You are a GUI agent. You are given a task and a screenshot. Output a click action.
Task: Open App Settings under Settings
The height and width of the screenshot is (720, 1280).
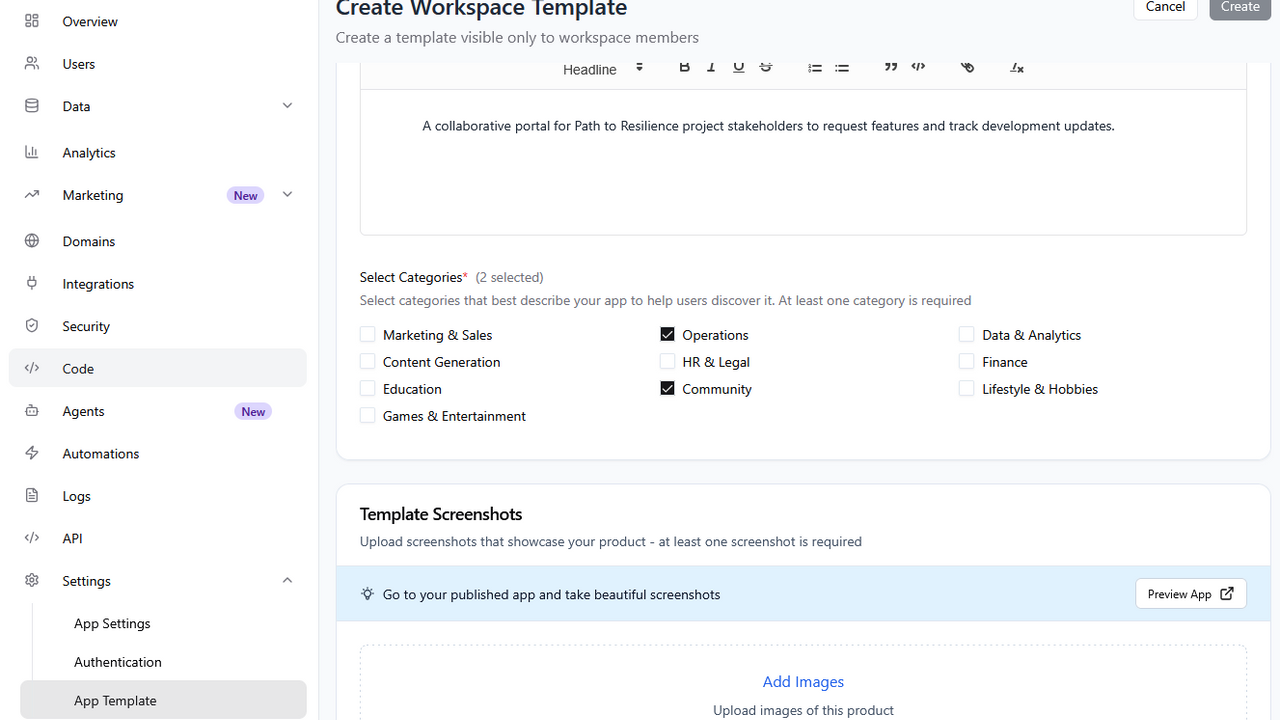coord(112,623)
